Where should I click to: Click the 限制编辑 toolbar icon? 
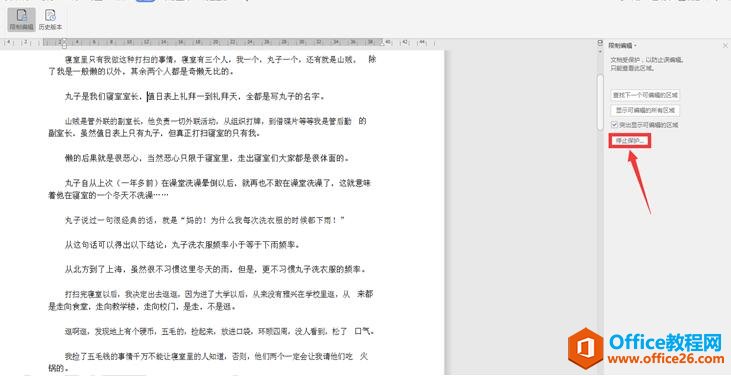click(x=21, y=20)
